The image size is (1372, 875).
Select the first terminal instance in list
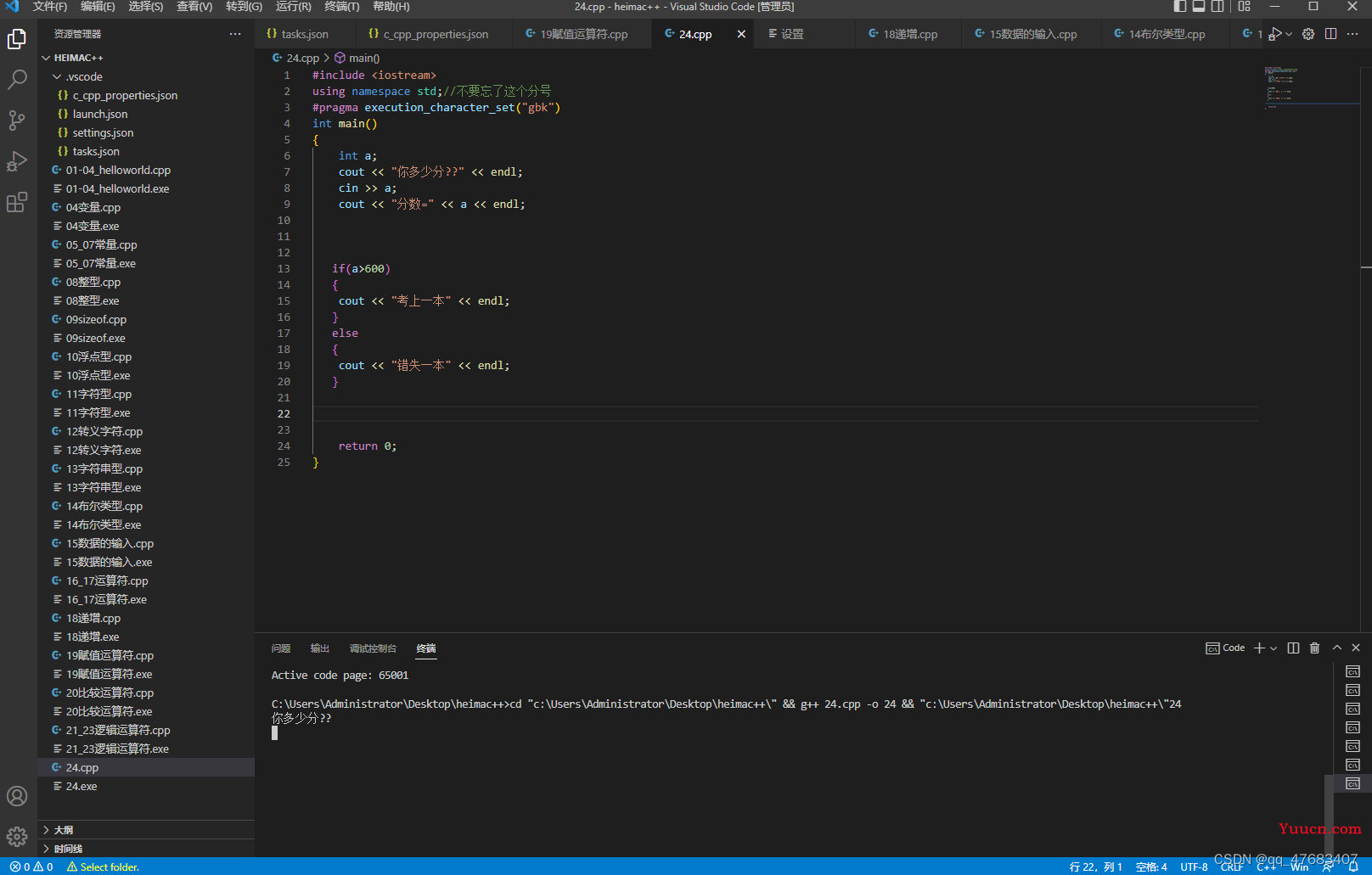click(1352, 671)
